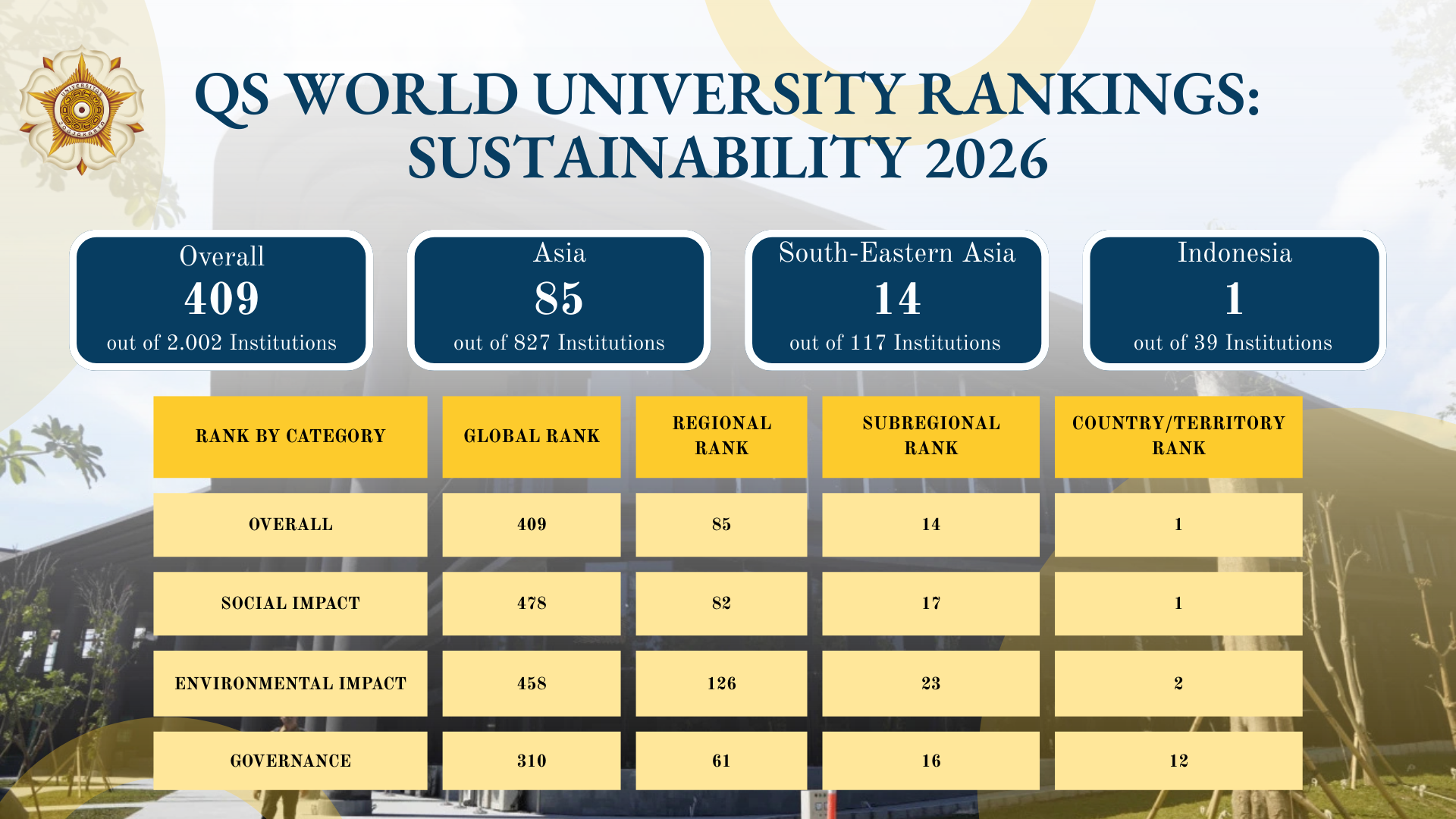Click the SUBREGIONAL RANK column header
This screenshot has height=819, width=1456.
tap(930, 436)
